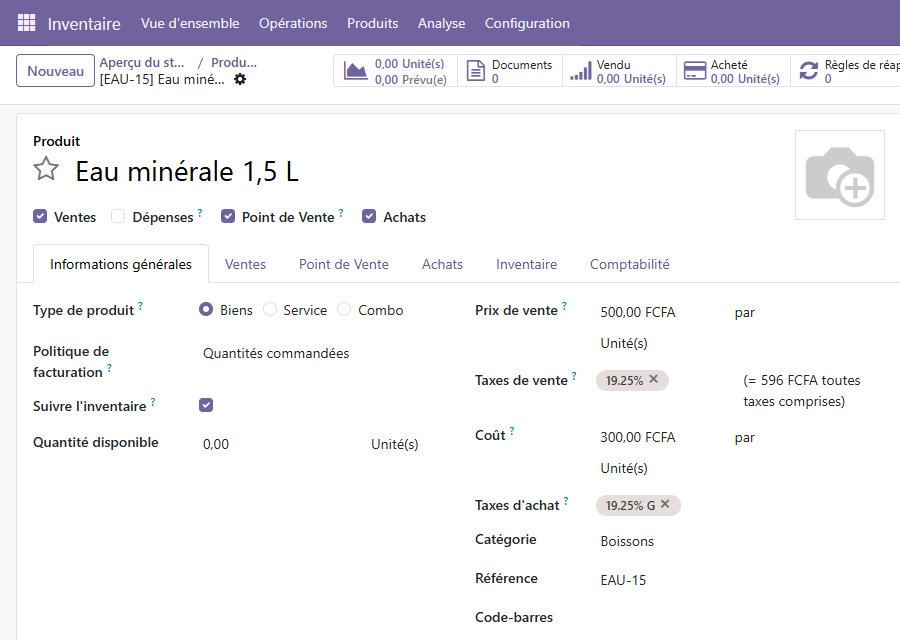Viewport: 900px width, 640px height.
Task: Open Vue d'ensemble menu
Action: coord(190,23)
